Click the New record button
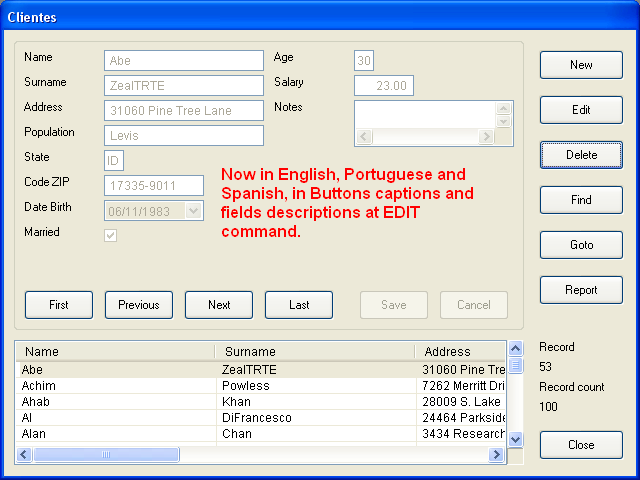Screen dimensions: 640x480 (581, 65)
